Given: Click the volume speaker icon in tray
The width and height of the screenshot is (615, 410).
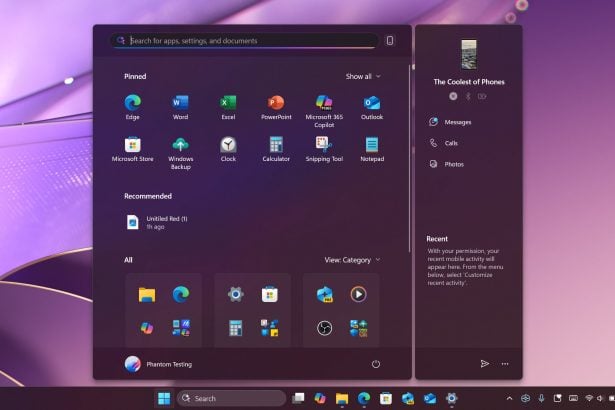Looking at the screenshot, I should [x=600, y=398].
